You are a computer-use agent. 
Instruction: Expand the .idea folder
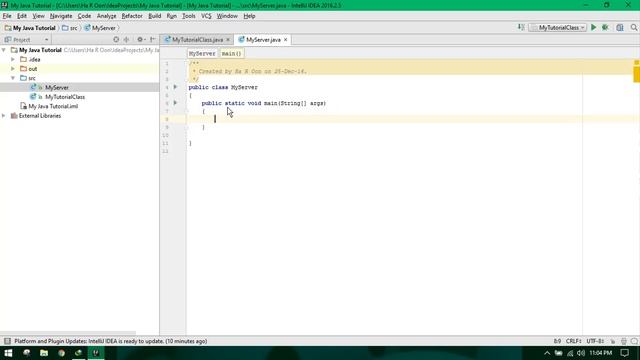(13, 59)
